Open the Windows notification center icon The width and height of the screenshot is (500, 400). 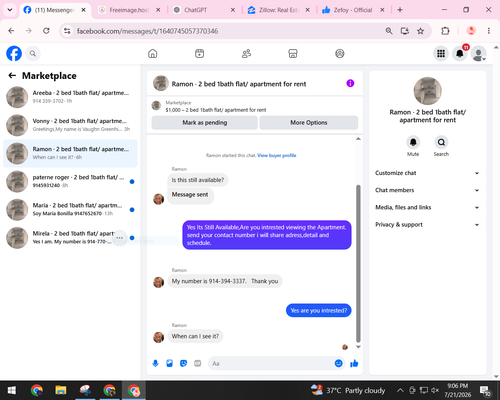click(485, 390)
